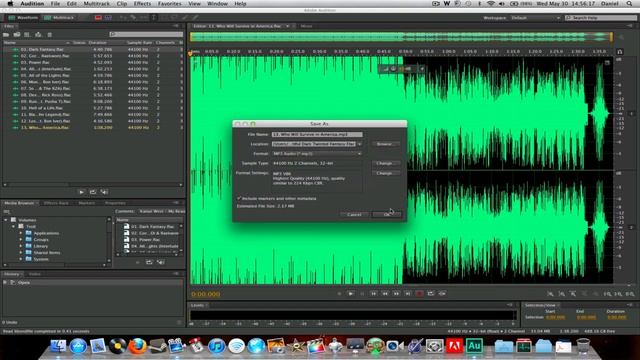
Task: Select '10. Hell of a Life.flac' in Files list
Action: tap(92, 108)
